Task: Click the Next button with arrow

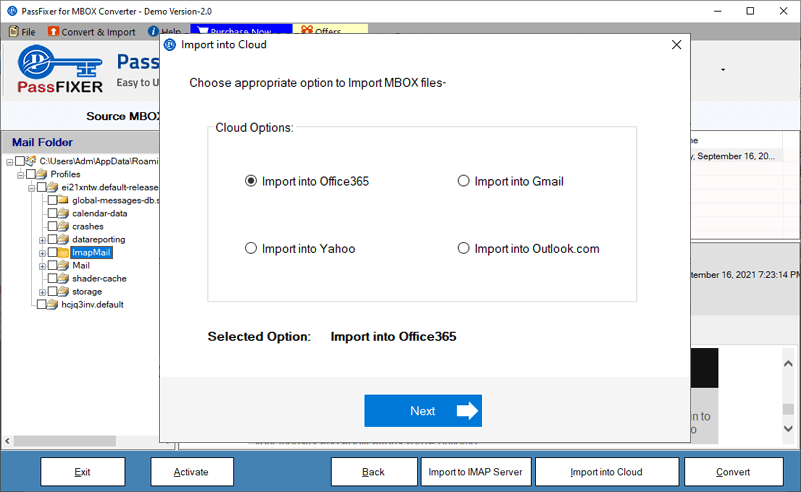Action: pos(423,411)
